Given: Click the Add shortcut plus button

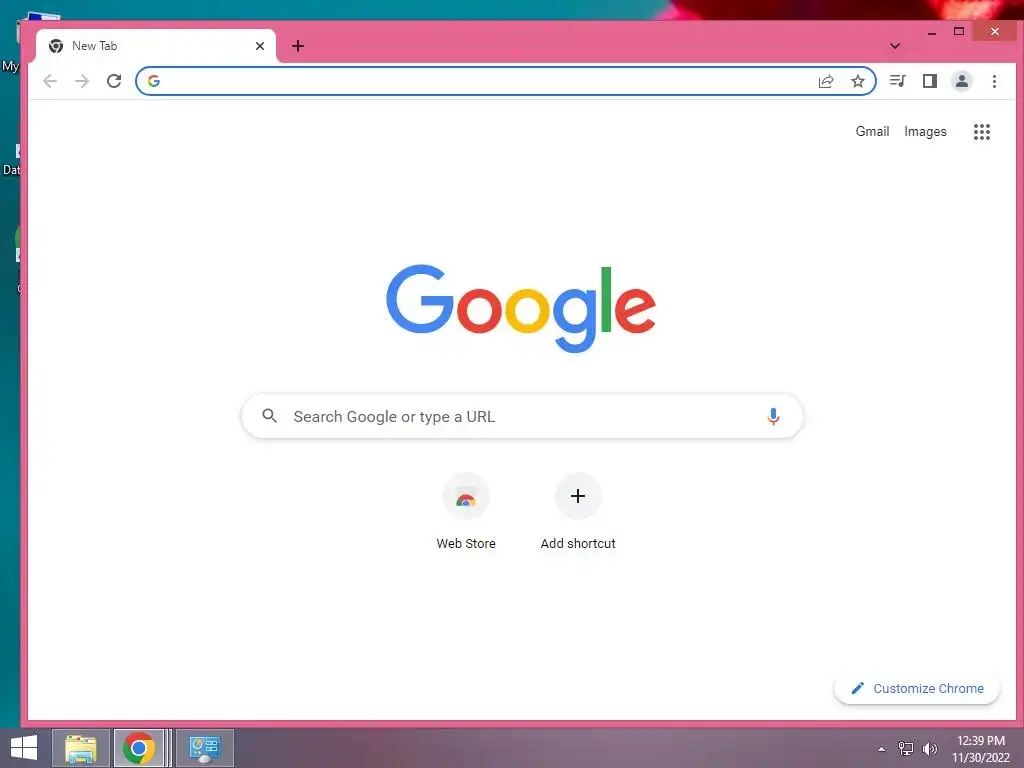Looking at the screenshot, I should [x=578, y=496].
